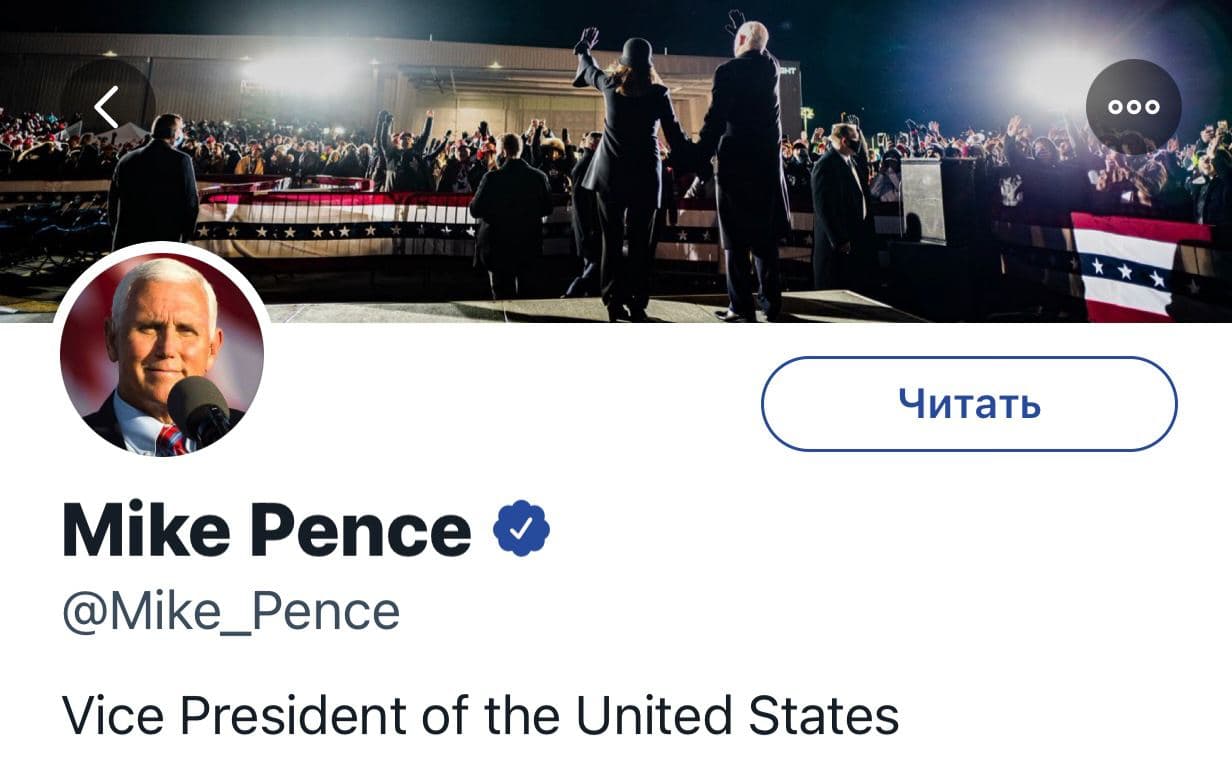The image size is (1232, 759).
Task: Click the "Mike Pence" display name
Action: 266,531
